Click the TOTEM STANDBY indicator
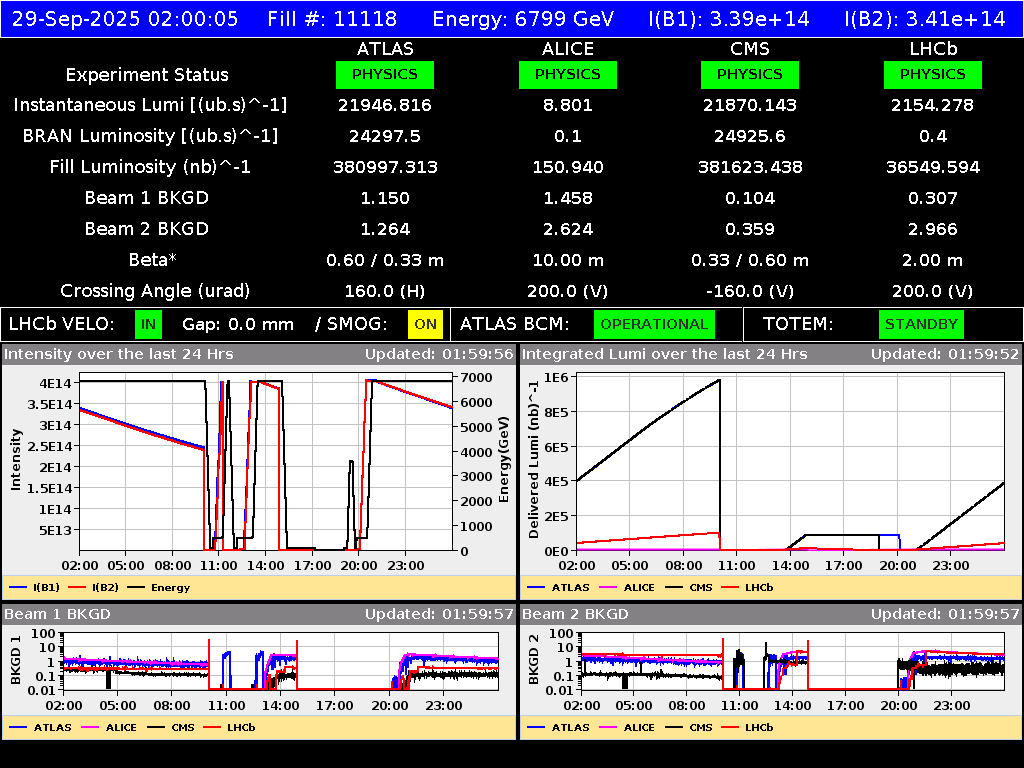This screenshot has width=1024, height=768. coord(921,324)
